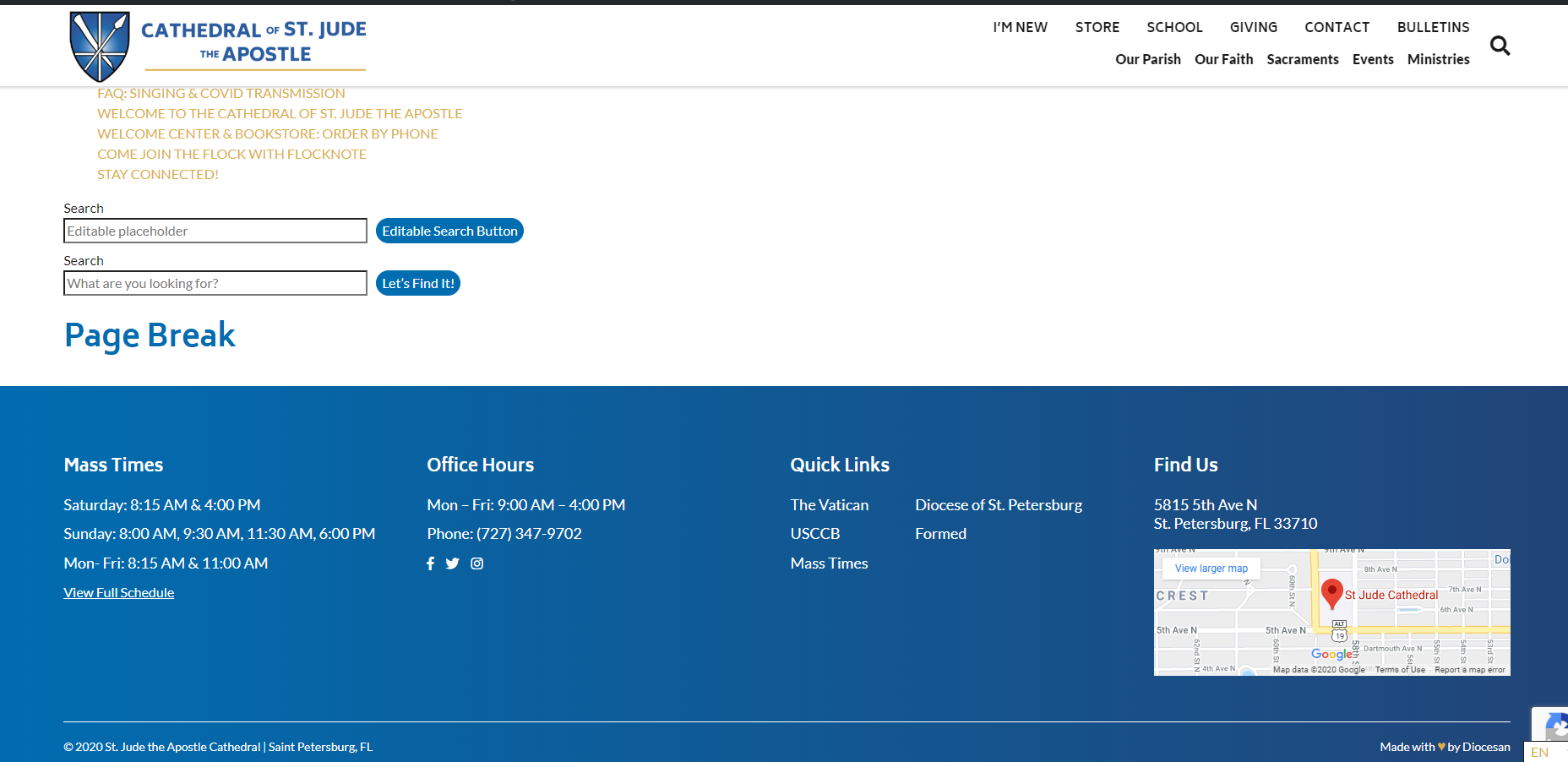Click the Cathedral of St. Jude shield logo
The image size is (1568, 762).
(100, 46)
